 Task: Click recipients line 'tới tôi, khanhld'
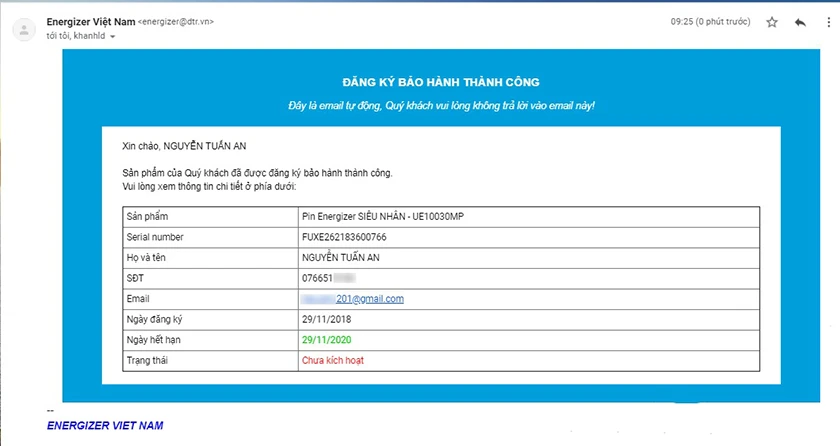click(x=76, y=36)
